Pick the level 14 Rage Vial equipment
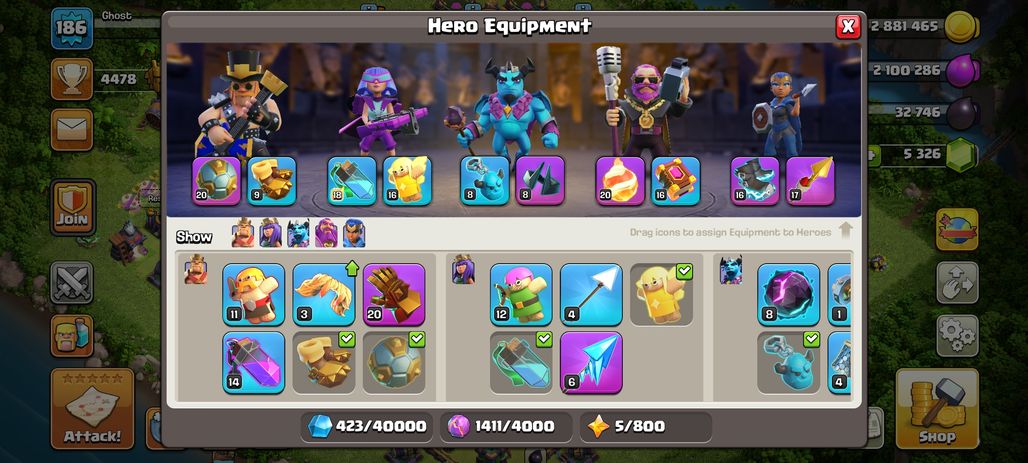1028x463 pixels. 254,362
